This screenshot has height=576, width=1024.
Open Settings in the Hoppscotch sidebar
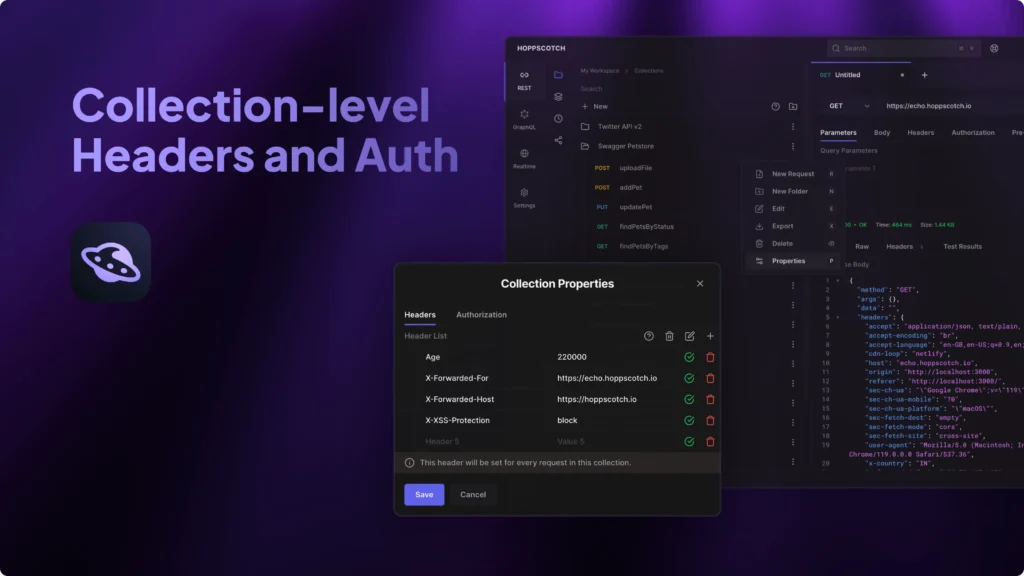coord(524,198)
